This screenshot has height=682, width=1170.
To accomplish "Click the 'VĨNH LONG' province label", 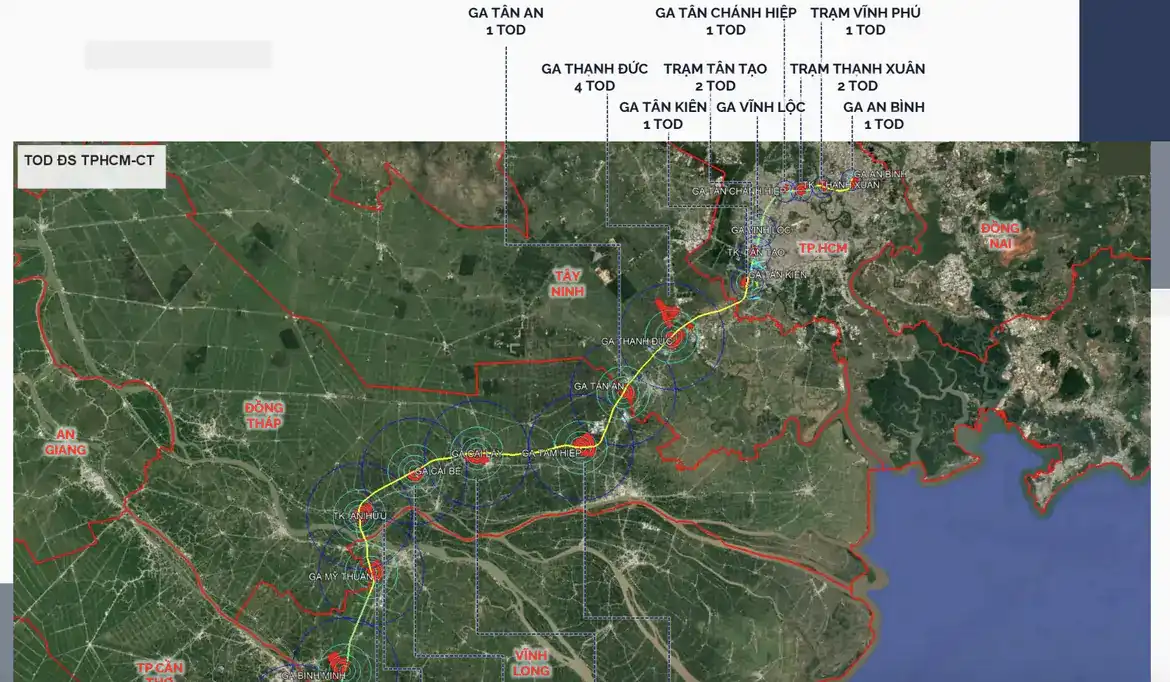I will tap(531, 663).
